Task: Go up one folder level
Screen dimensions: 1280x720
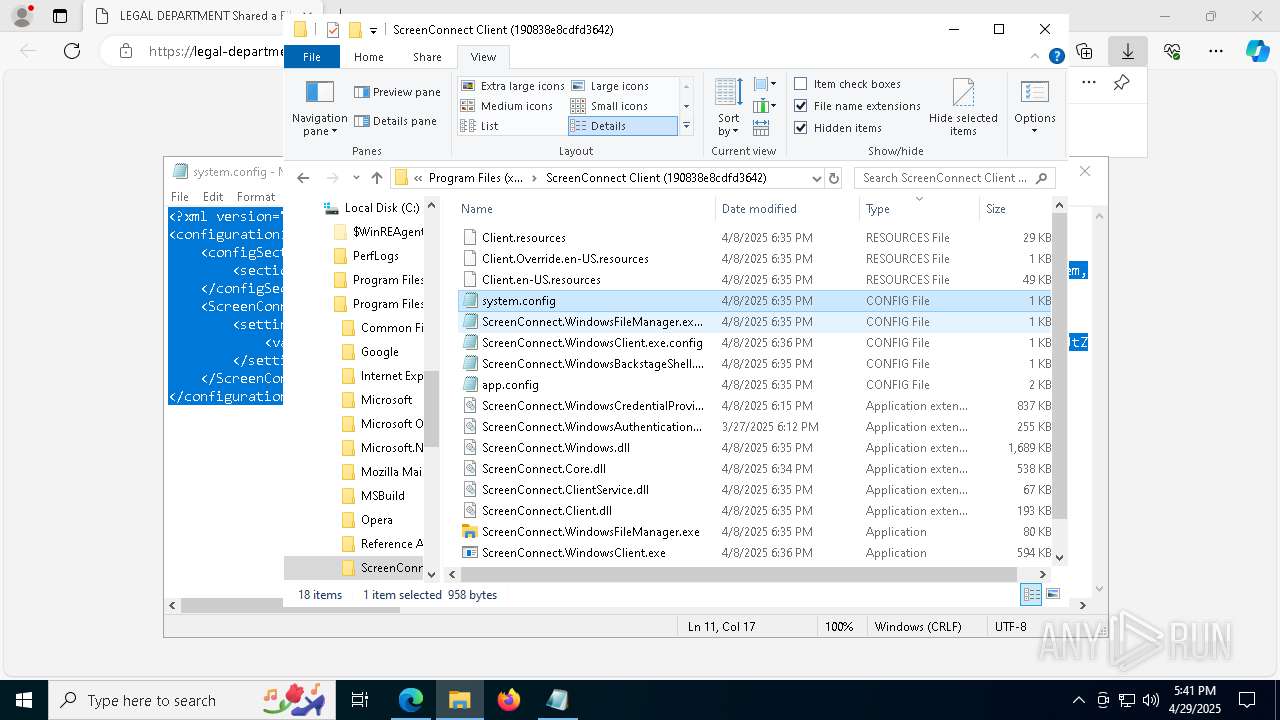Action: coord(377,178)
